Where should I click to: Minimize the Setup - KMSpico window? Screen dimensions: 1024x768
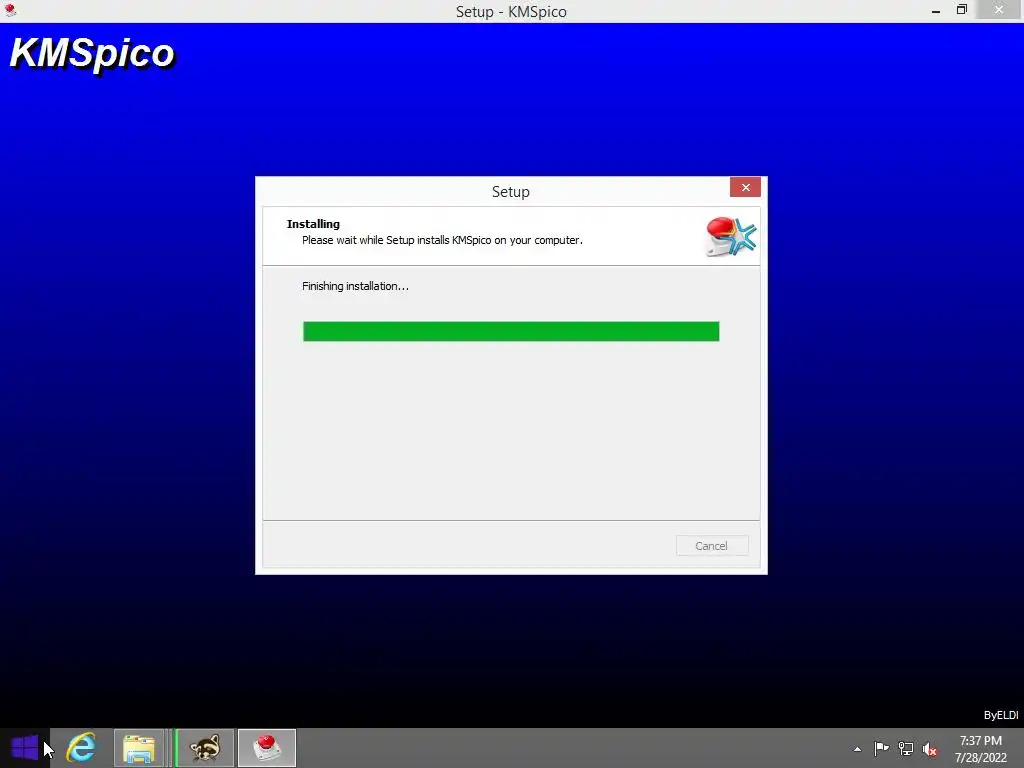coord(936,10)
